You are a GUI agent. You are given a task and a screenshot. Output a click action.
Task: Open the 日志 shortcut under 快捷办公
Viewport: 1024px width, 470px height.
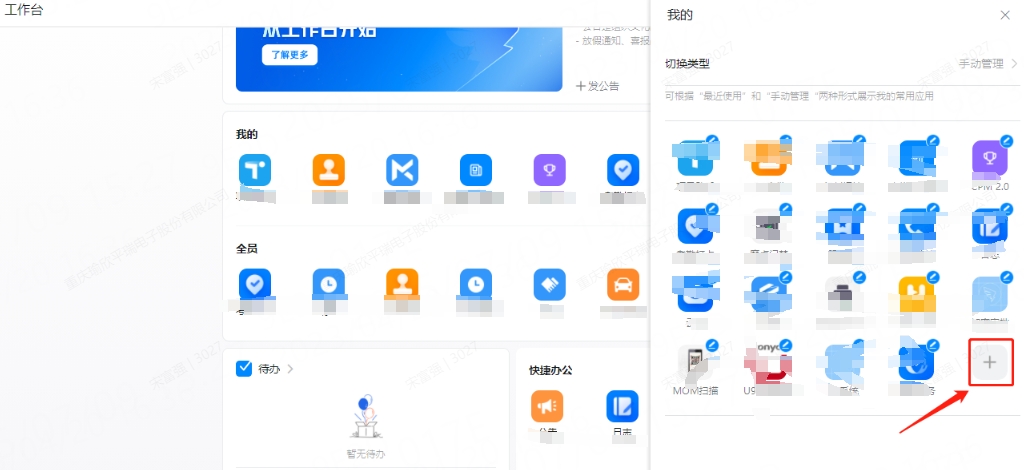(622, 407)
